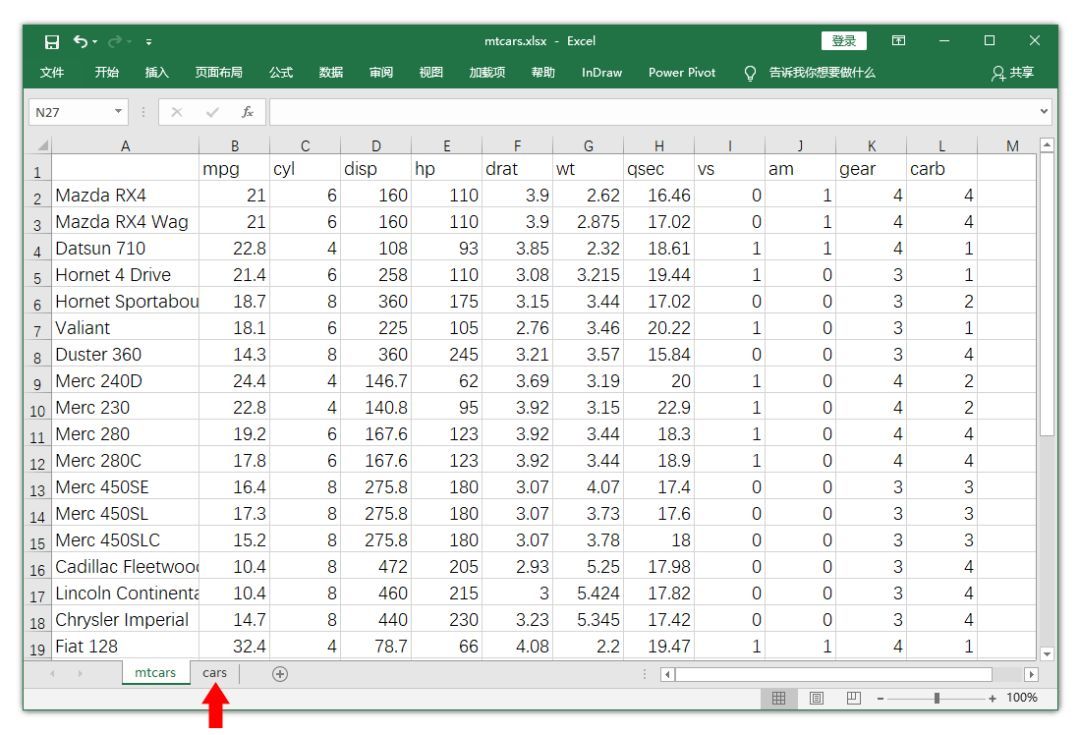Click next sheet navigation arrow
Viewport: 1080px width, 735px height.
point(80,673)
